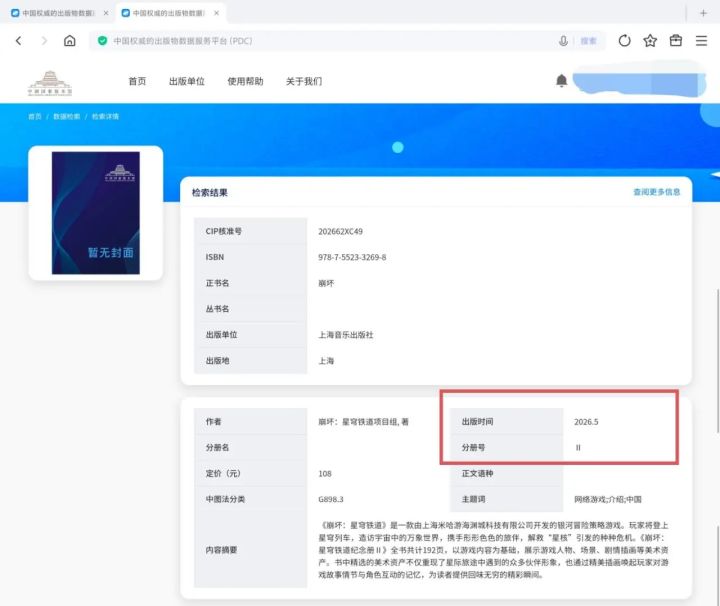Open the 出版单位 navigation item
Viewport: 720px width, 606px height.
[186, 81]
